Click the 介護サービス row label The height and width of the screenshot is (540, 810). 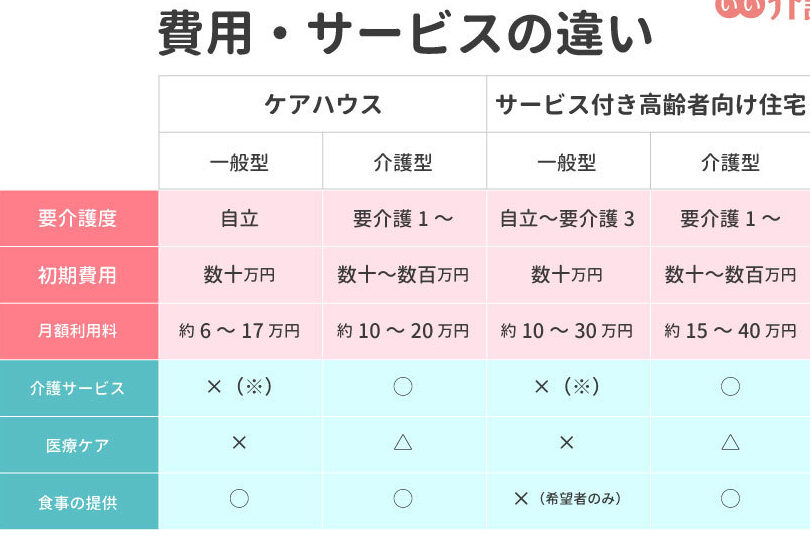[79, 388]
